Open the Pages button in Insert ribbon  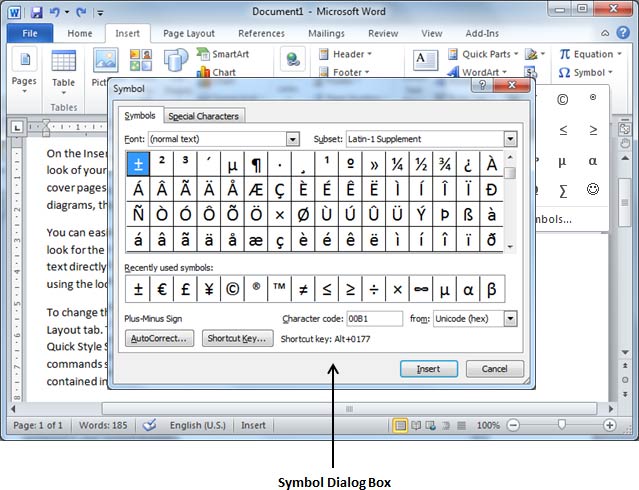click(24, 72)
